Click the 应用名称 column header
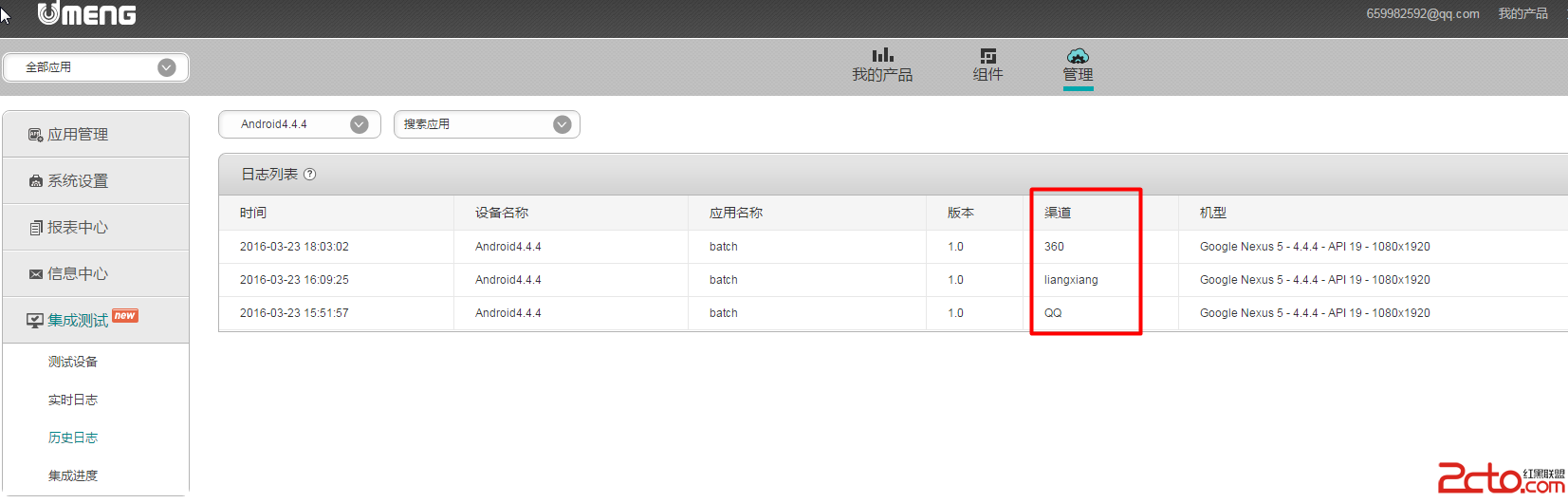Screen dimensions: 1568x503 736,213
